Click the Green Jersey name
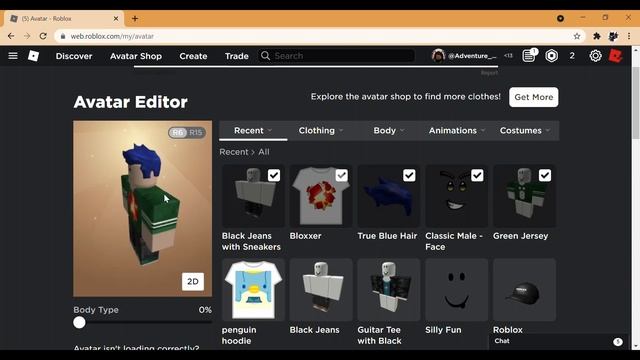Screen dimensions: 640x360 click(x=520, y=236)
